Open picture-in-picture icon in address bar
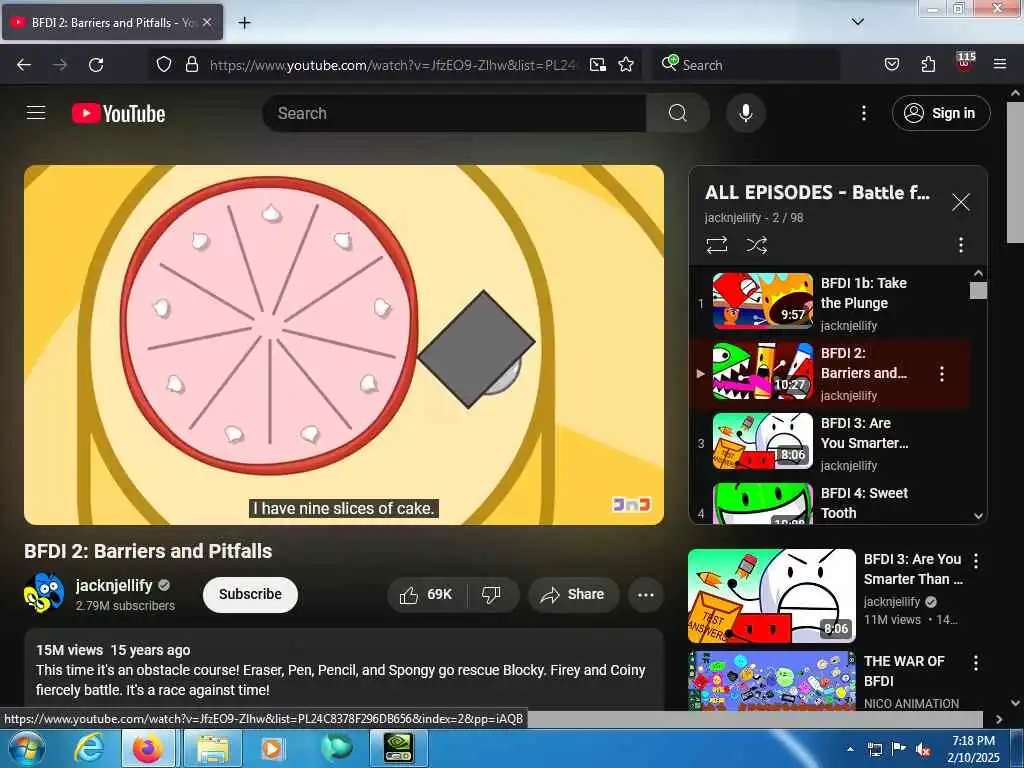The width and height of the screenshot is (1024, 768). click(598, 64)
